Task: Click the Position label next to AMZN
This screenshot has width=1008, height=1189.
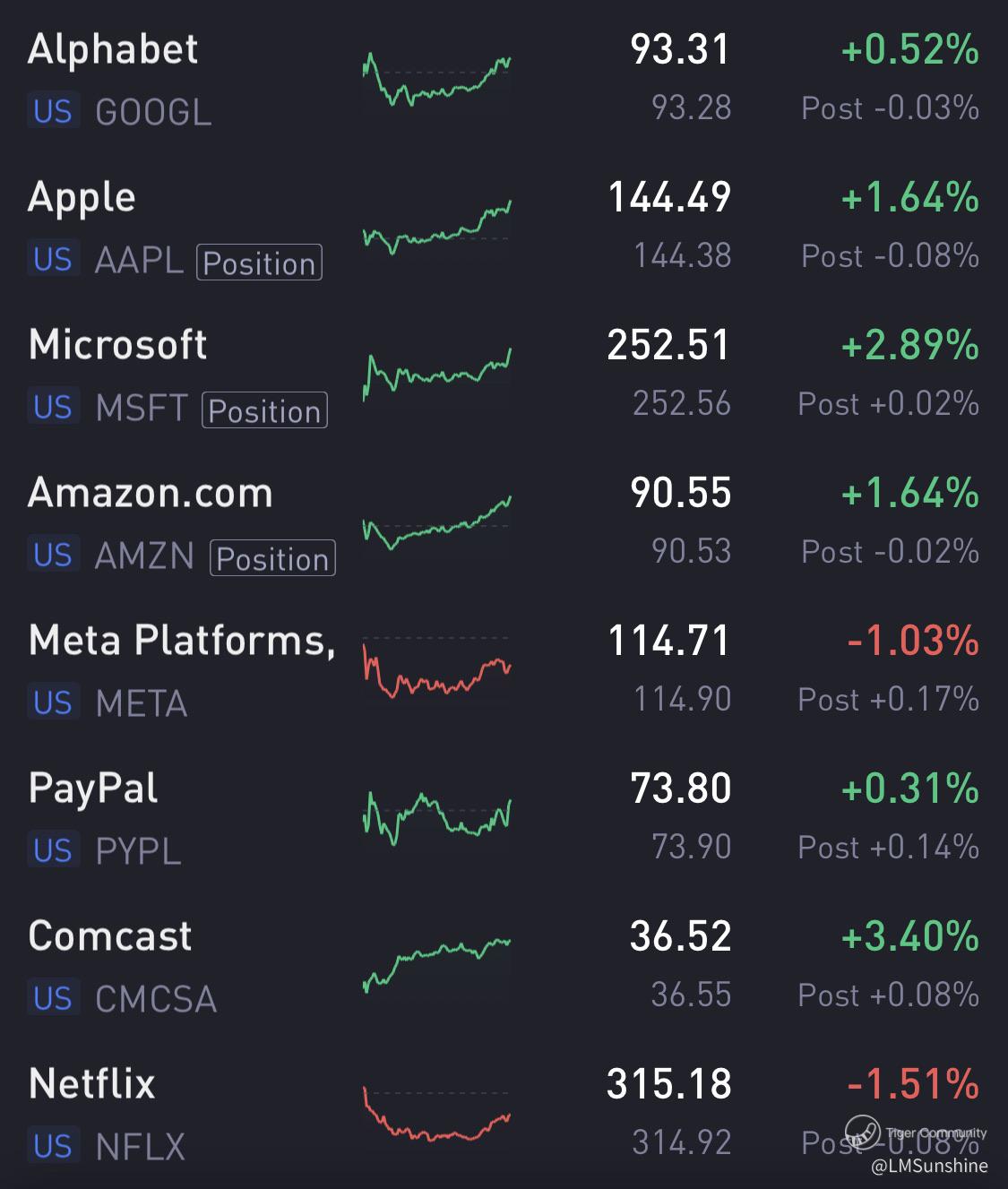Action: [x=272, y=558]
